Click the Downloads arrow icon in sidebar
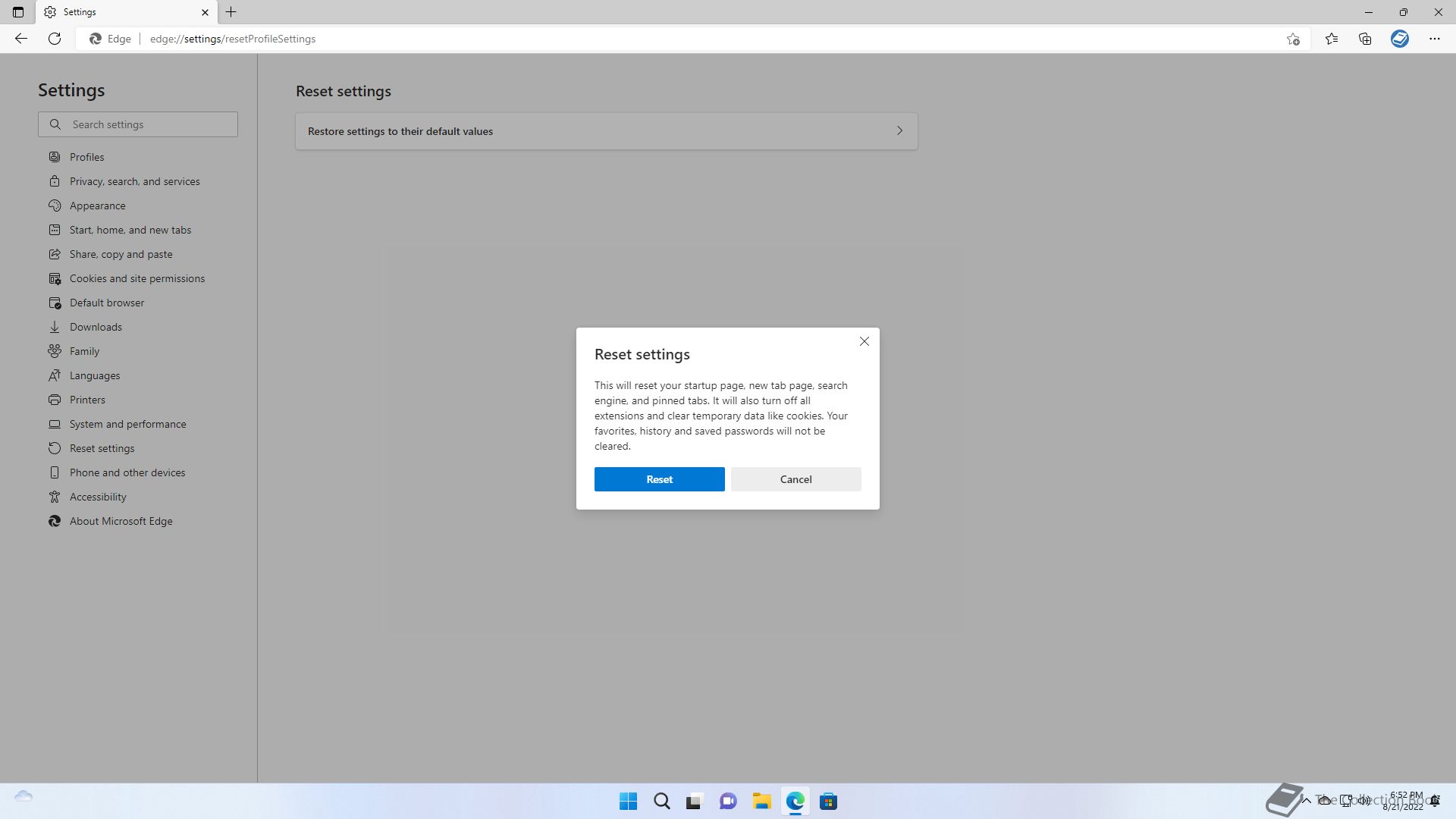The image size is (1456, 819). pos(55,327)
